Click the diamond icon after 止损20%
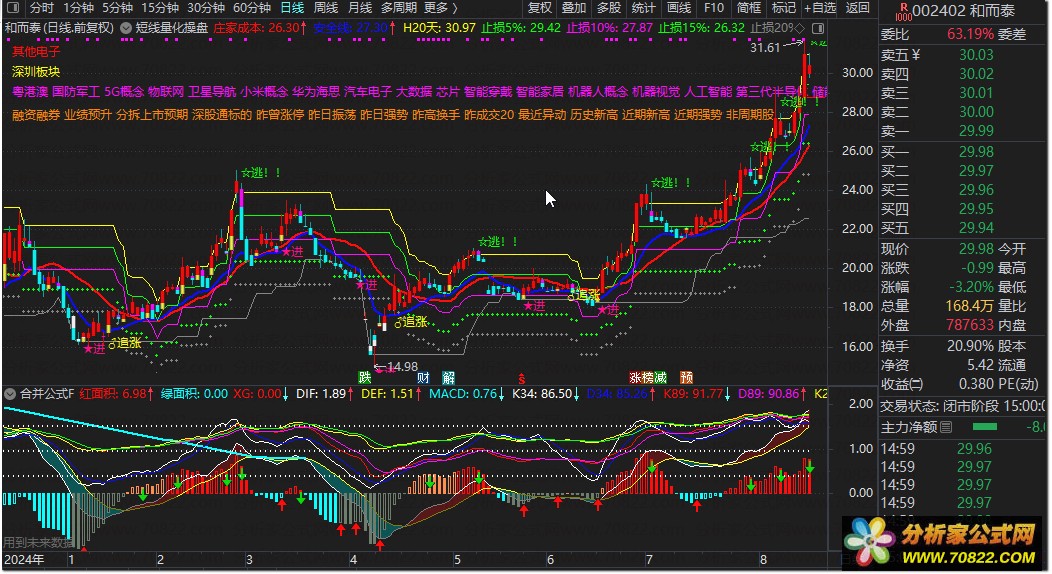This screenshot has width=1052, height=574. pyautogui.click(x=799, y=28)
